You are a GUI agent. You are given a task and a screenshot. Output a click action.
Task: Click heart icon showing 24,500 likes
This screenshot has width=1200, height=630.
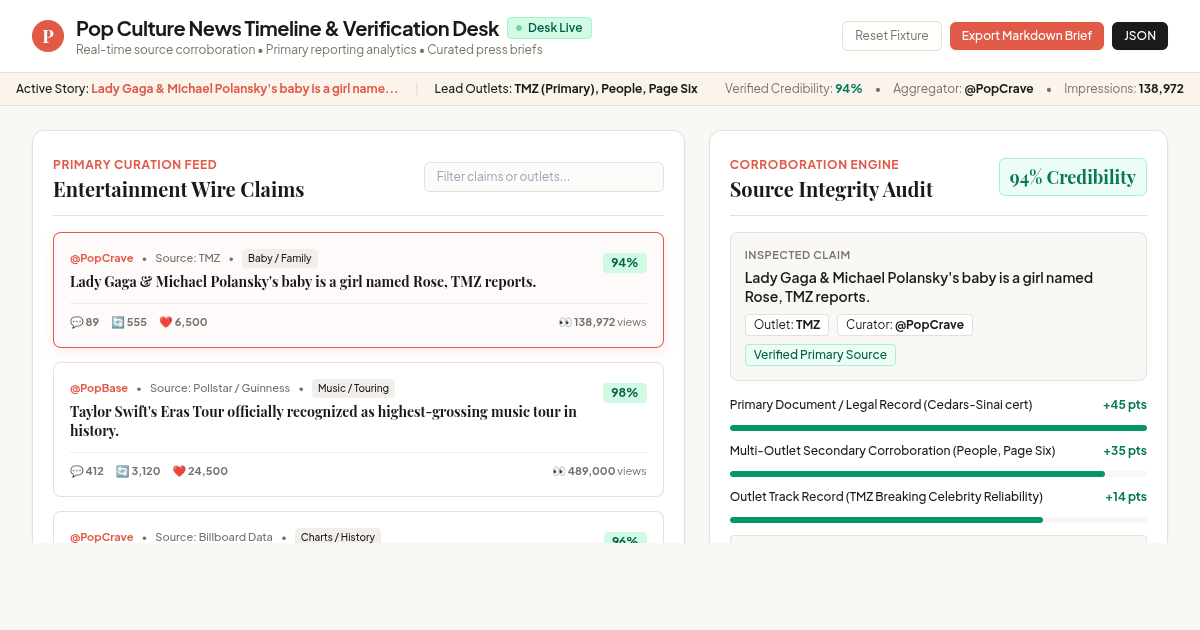[179, 471]
